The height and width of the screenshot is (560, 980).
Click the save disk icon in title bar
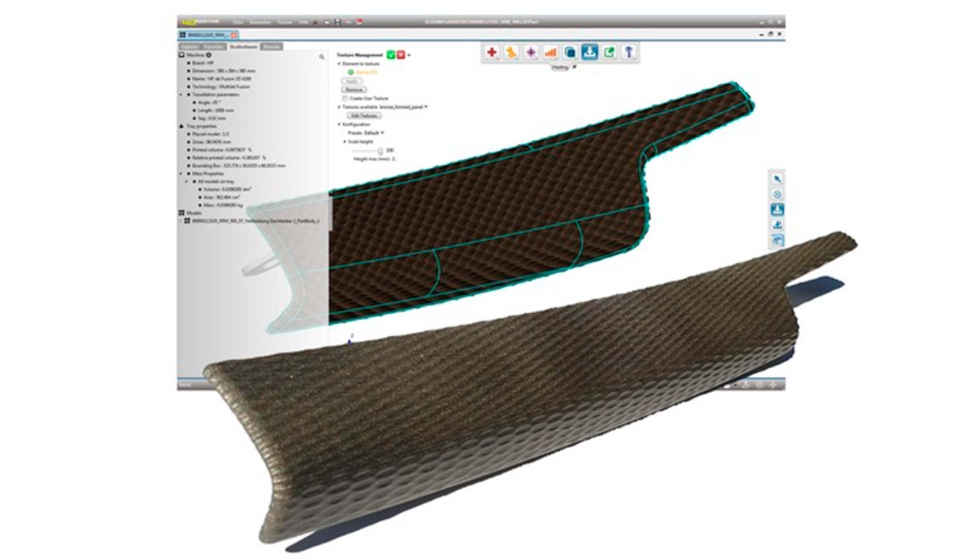pos(338,22)
